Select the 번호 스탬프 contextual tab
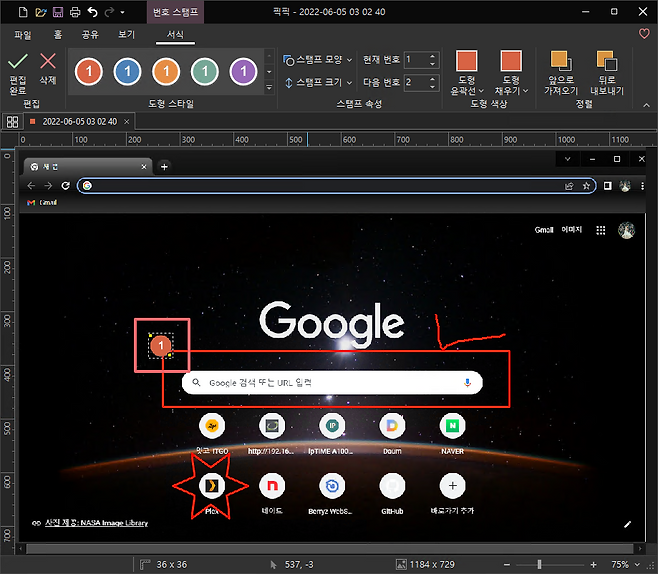The height and width of the screenshot is (574, 658). tap(175, 12)
